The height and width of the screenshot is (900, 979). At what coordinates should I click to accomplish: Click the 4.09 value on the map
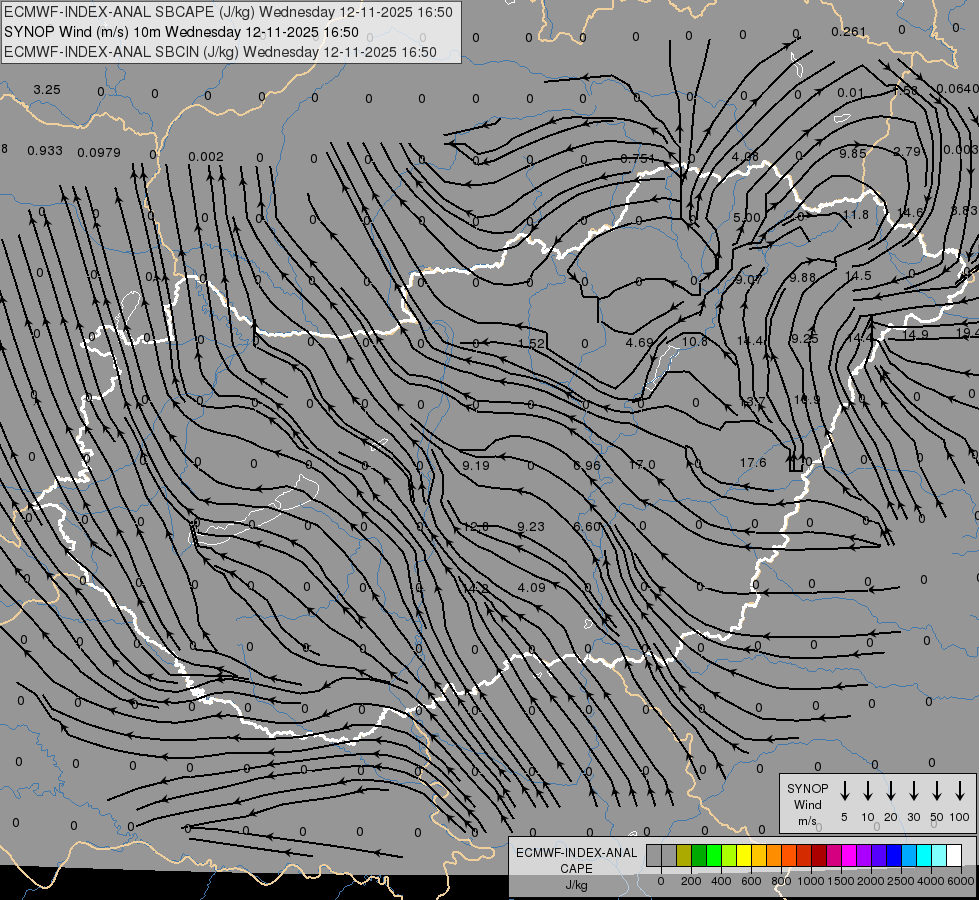pyautogui.click(x=531, y=588)
